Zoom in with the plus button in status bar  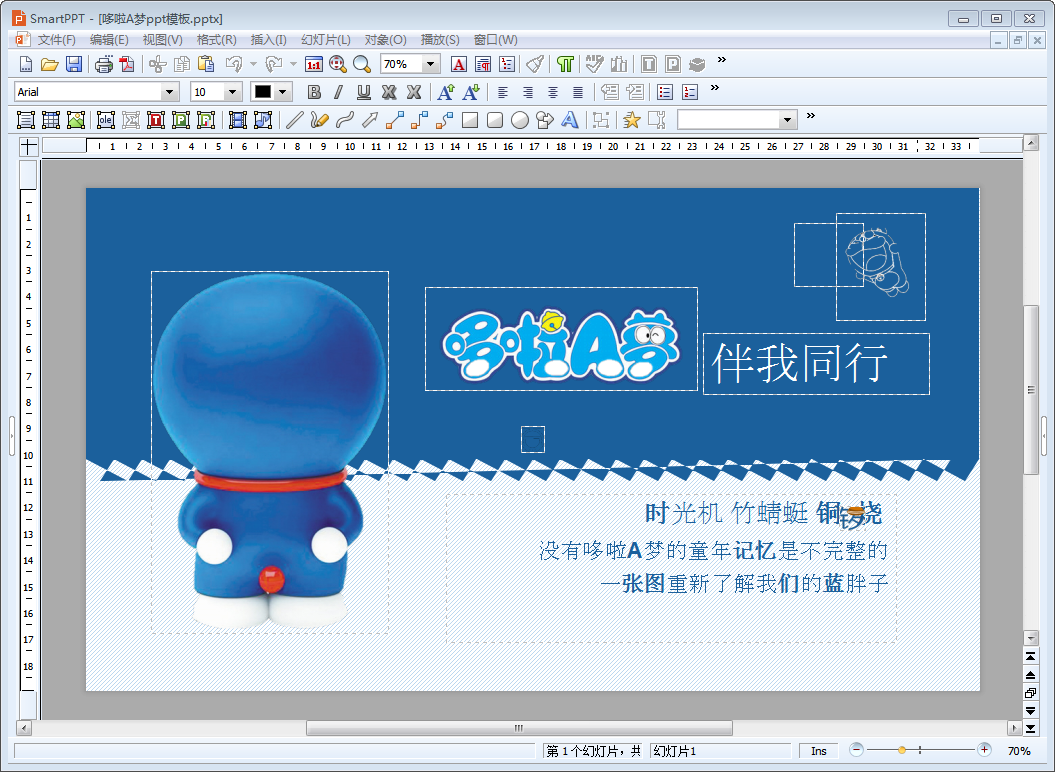(984, 750)
